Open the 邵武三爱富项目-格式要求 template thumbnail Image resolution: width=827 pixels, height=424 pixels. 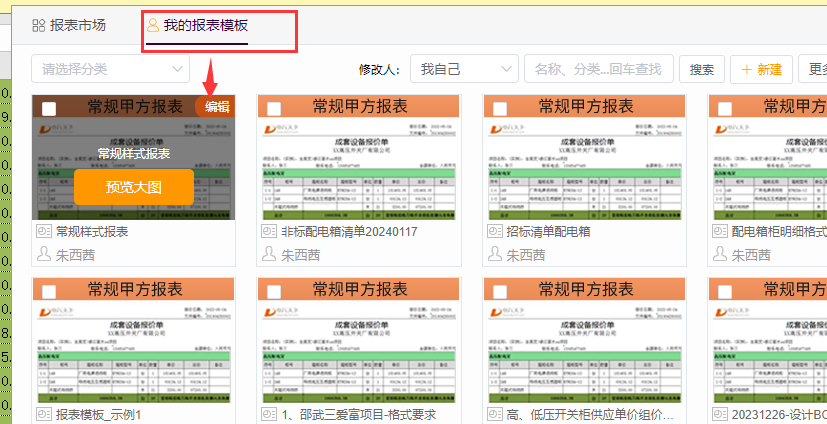[359, 341]
